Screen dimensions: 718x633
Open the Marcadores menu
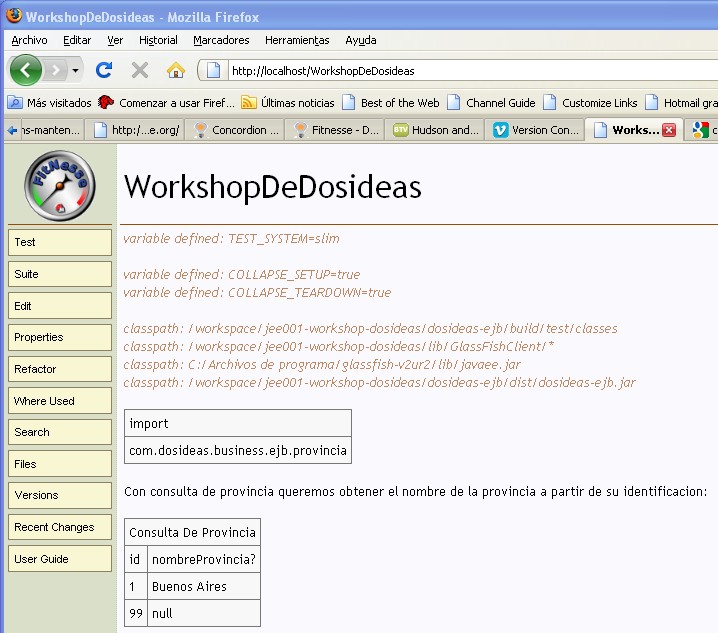(x=221, y=40)
